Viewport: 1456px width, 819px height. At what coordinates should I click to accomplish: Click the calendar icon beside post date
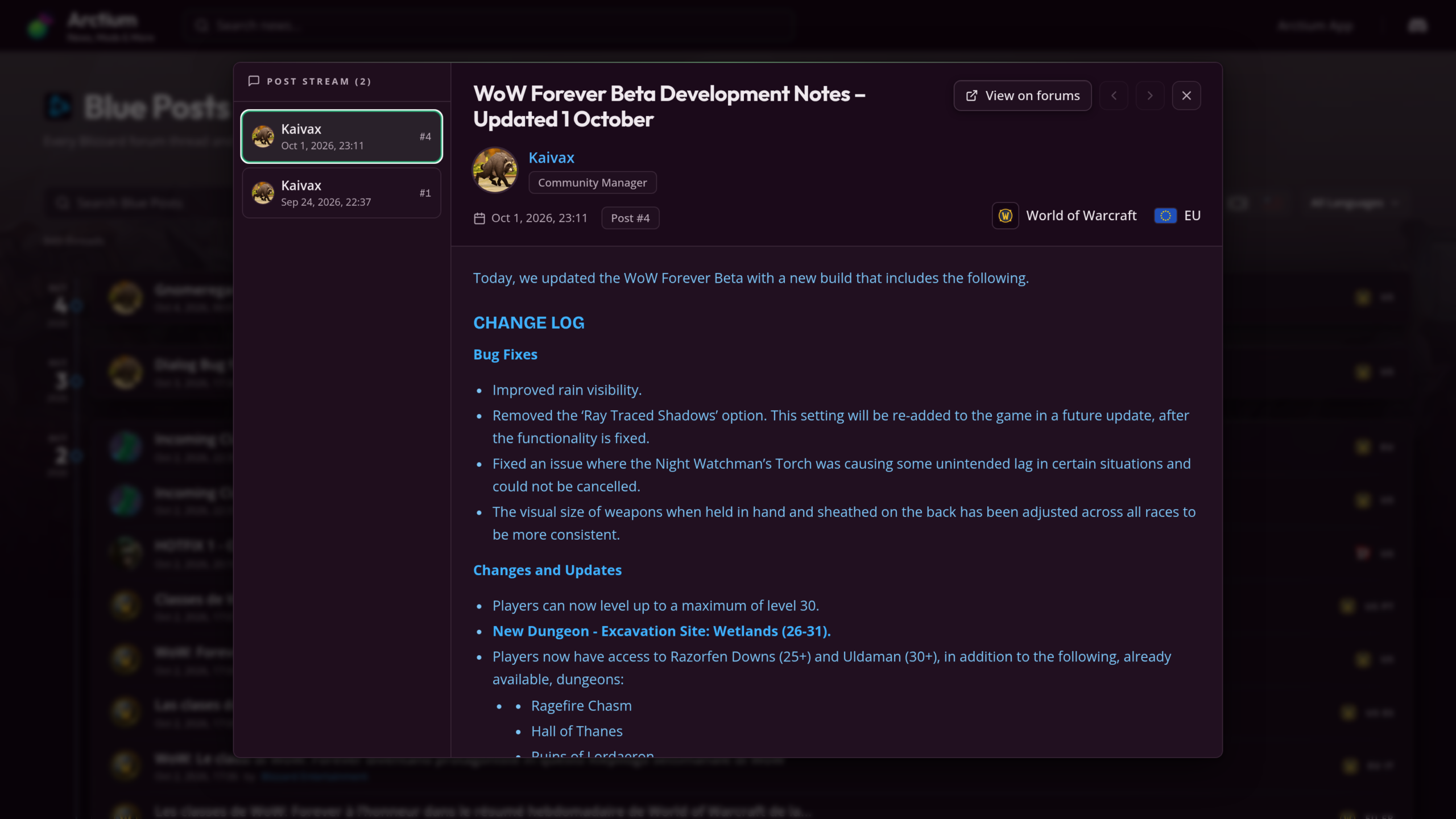tap(479, 218)
